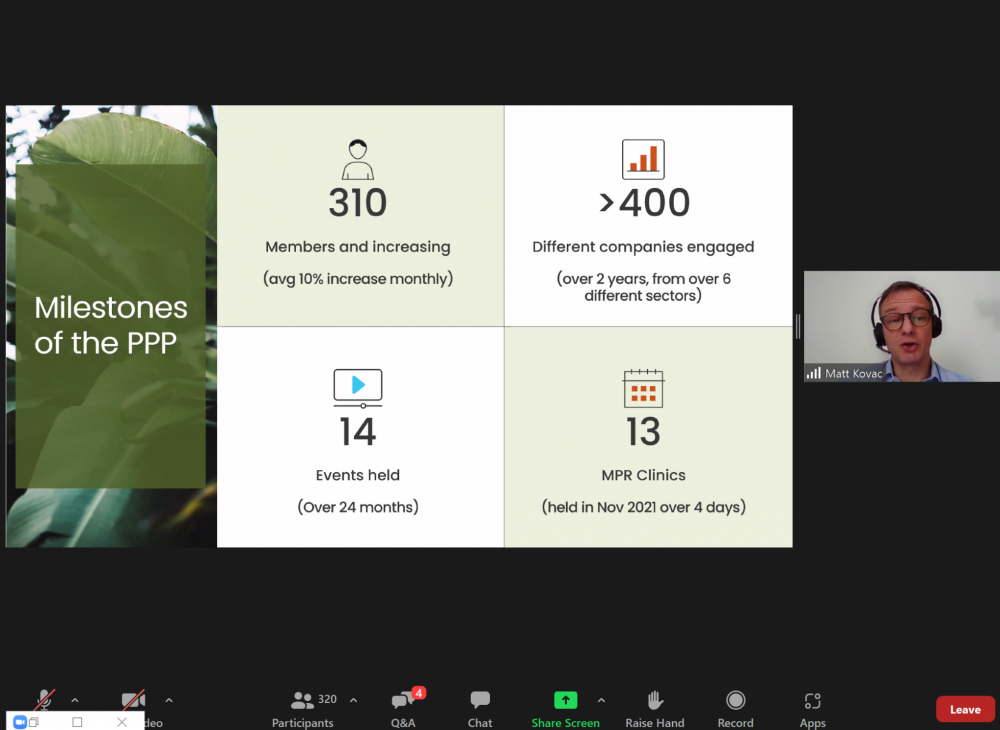This screenshot has width=1000, height=730.
Task: Open the Q&A panel
Action: (403, 708)
